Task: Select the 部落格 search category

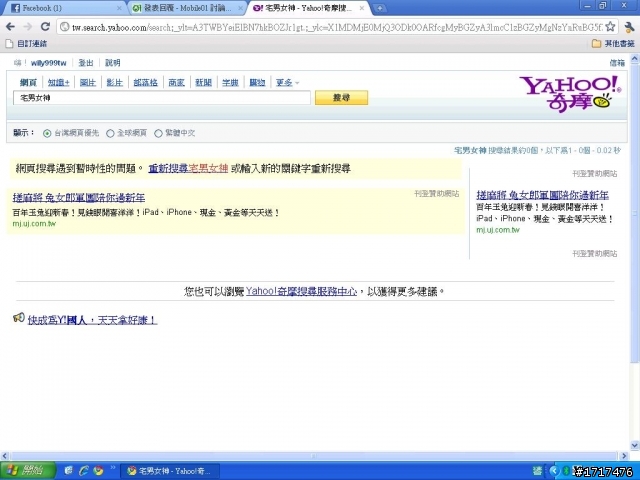Action: (x=146, y=82)
